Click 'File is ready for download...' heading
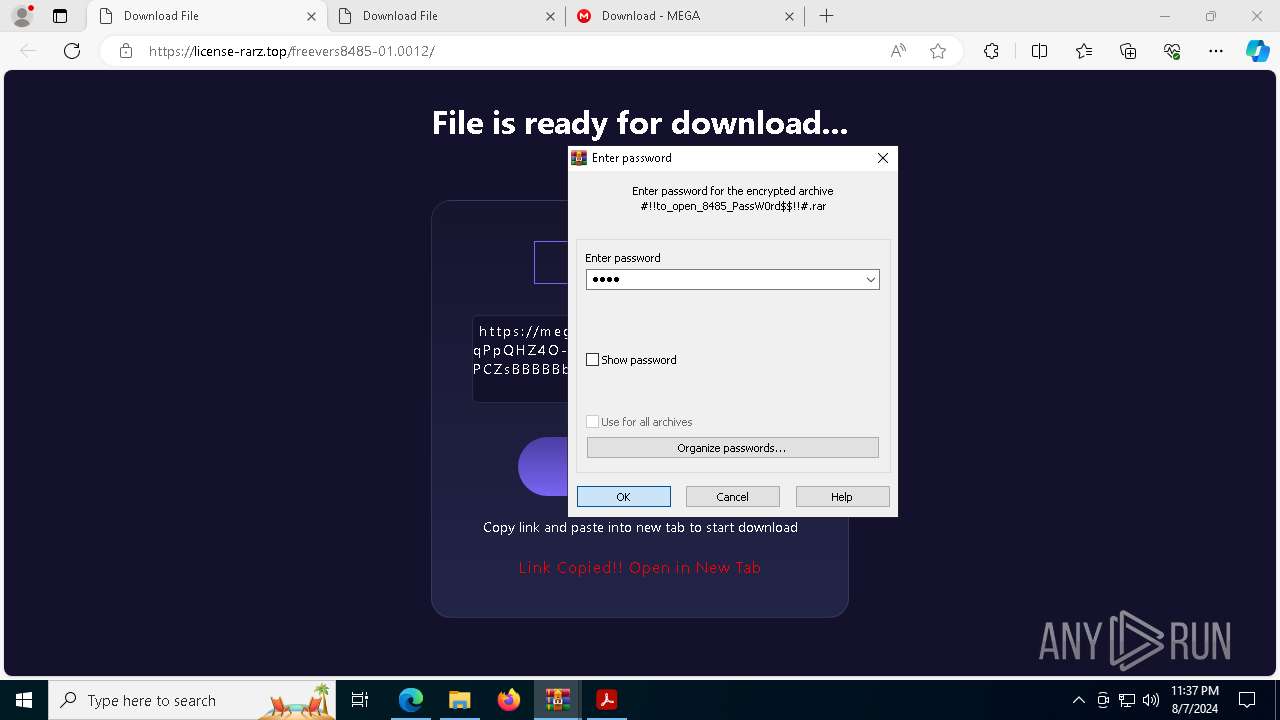The width and height of the screenshot is (1280, 720). pyautogui.click(x=640, y=123)
